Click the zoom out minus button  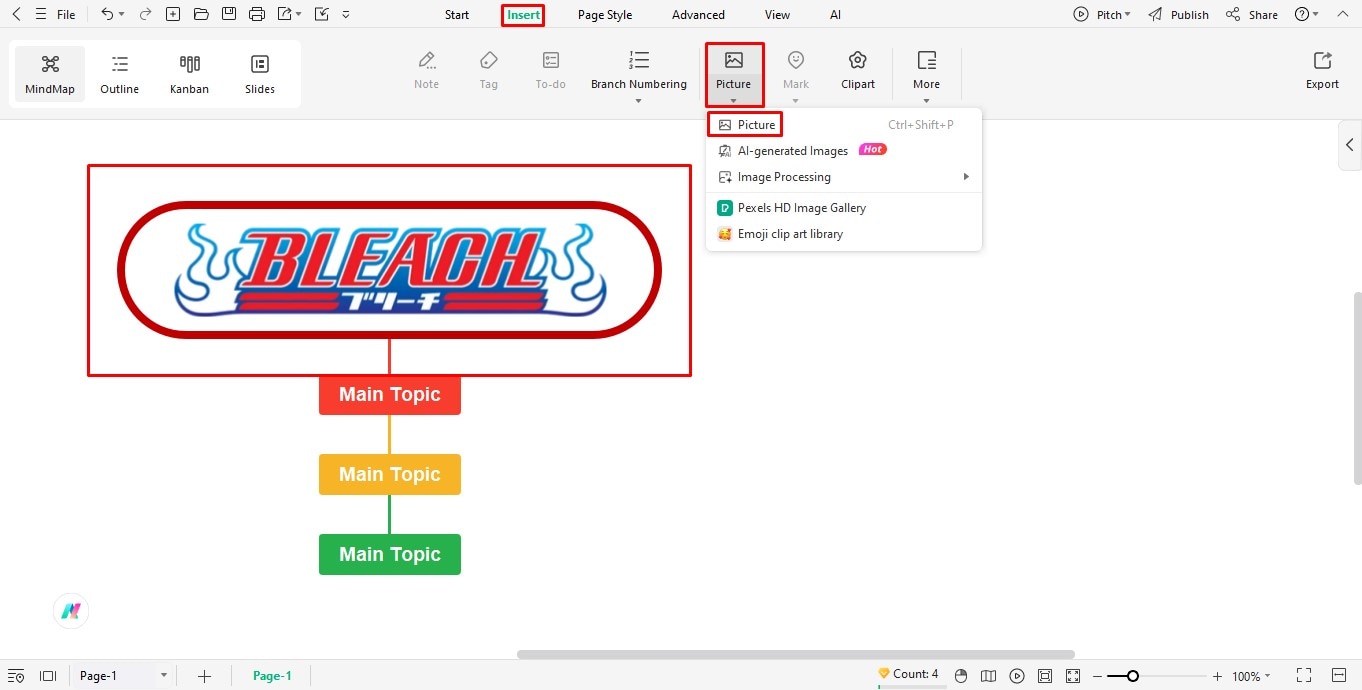pyautogui.click(x=1097, y=676)
